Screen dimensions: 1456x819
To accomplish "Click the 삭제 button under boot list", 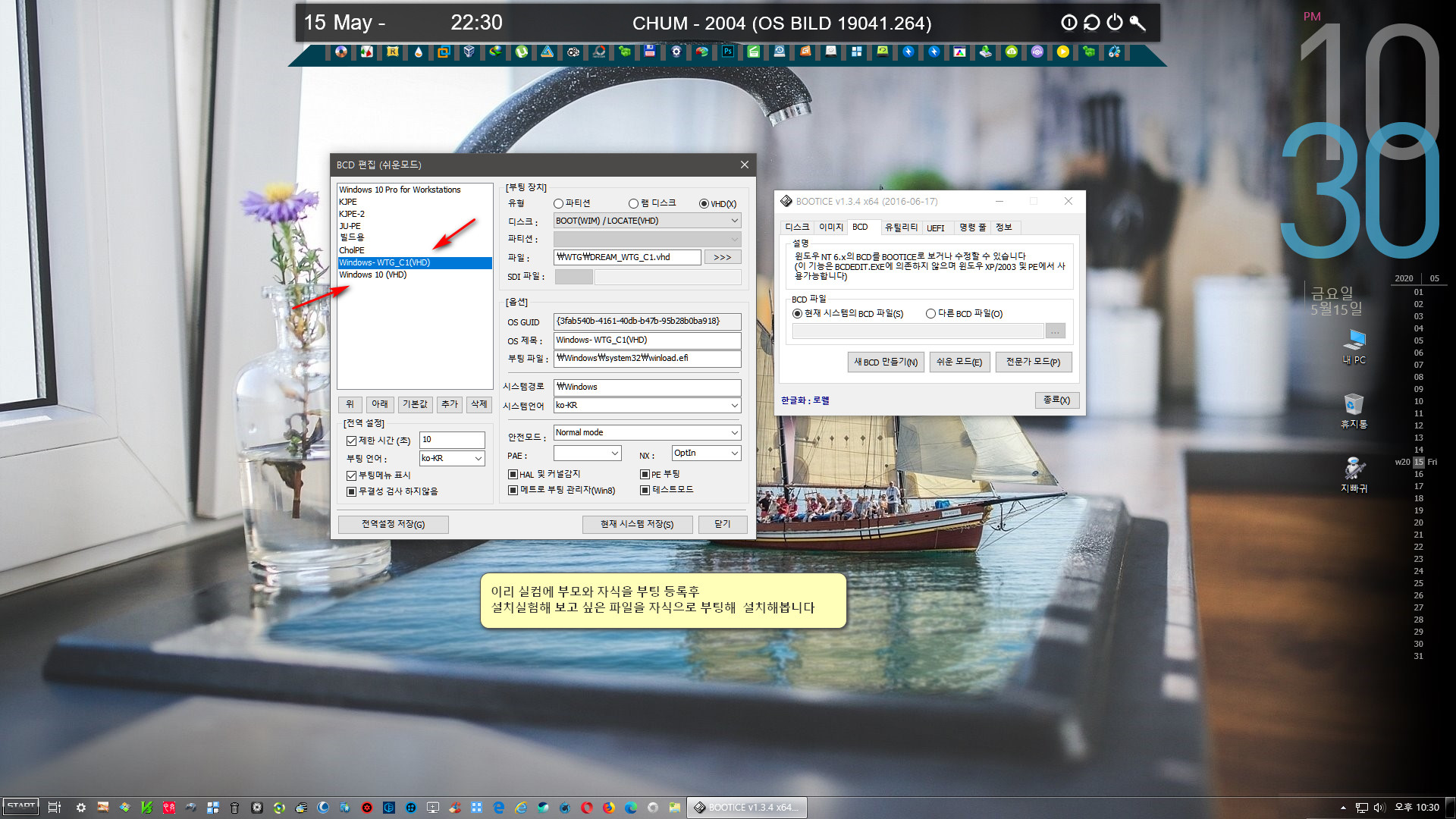I will [479, 404].
